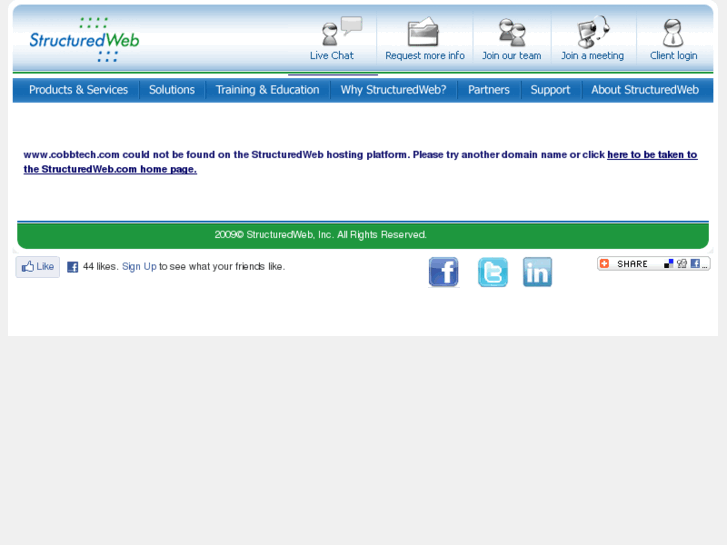Open the LinkedIn icon
Viewport: 727px width, 545px height.
(537, 272)
